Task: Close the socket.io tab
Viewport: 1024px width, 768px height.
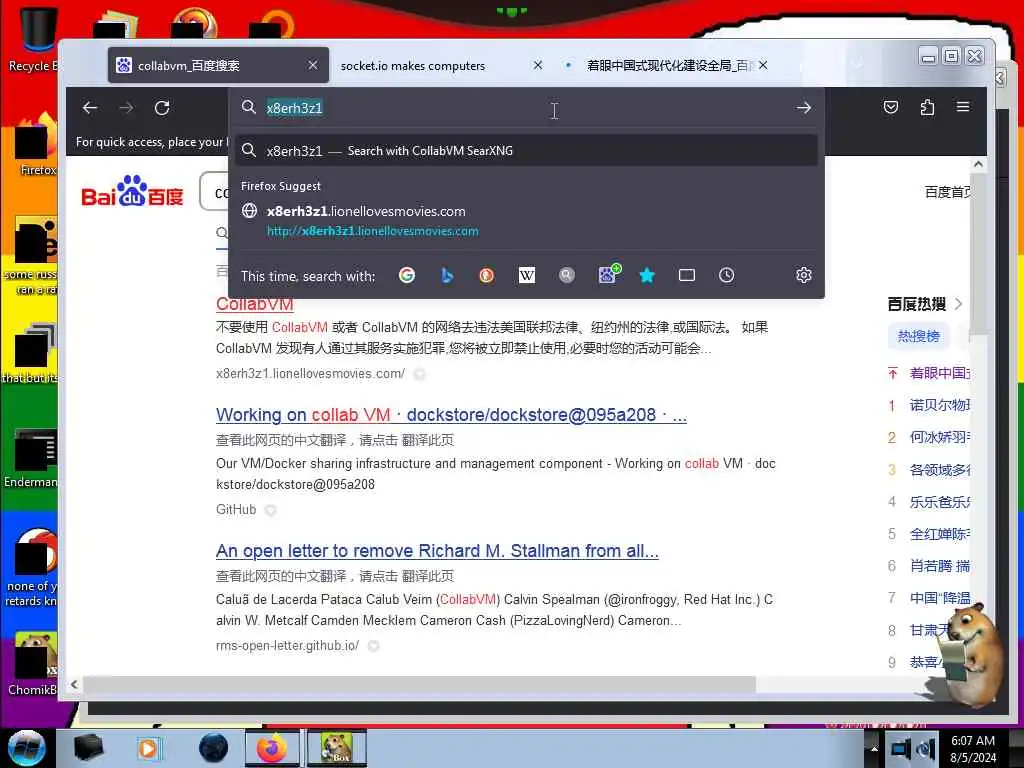Action: click(x=538, y=65)
